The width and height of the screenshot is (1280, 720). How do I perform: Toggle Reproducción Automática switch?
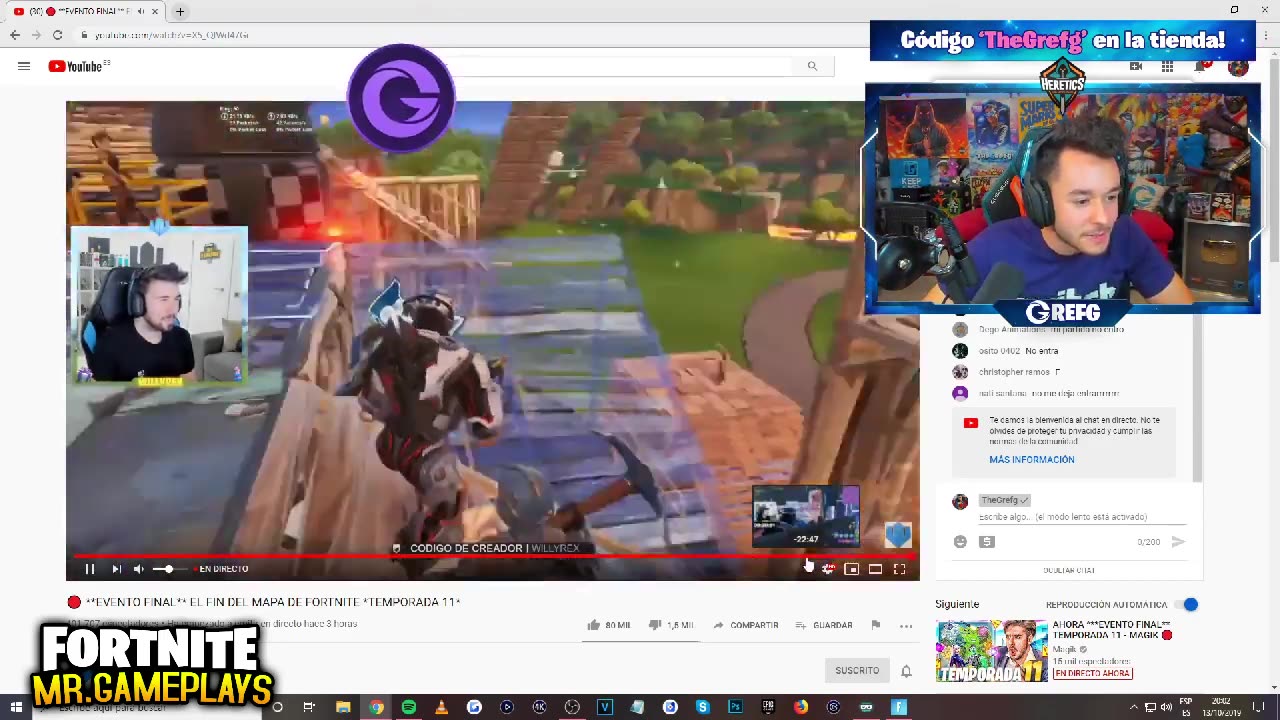point(1188,604)
